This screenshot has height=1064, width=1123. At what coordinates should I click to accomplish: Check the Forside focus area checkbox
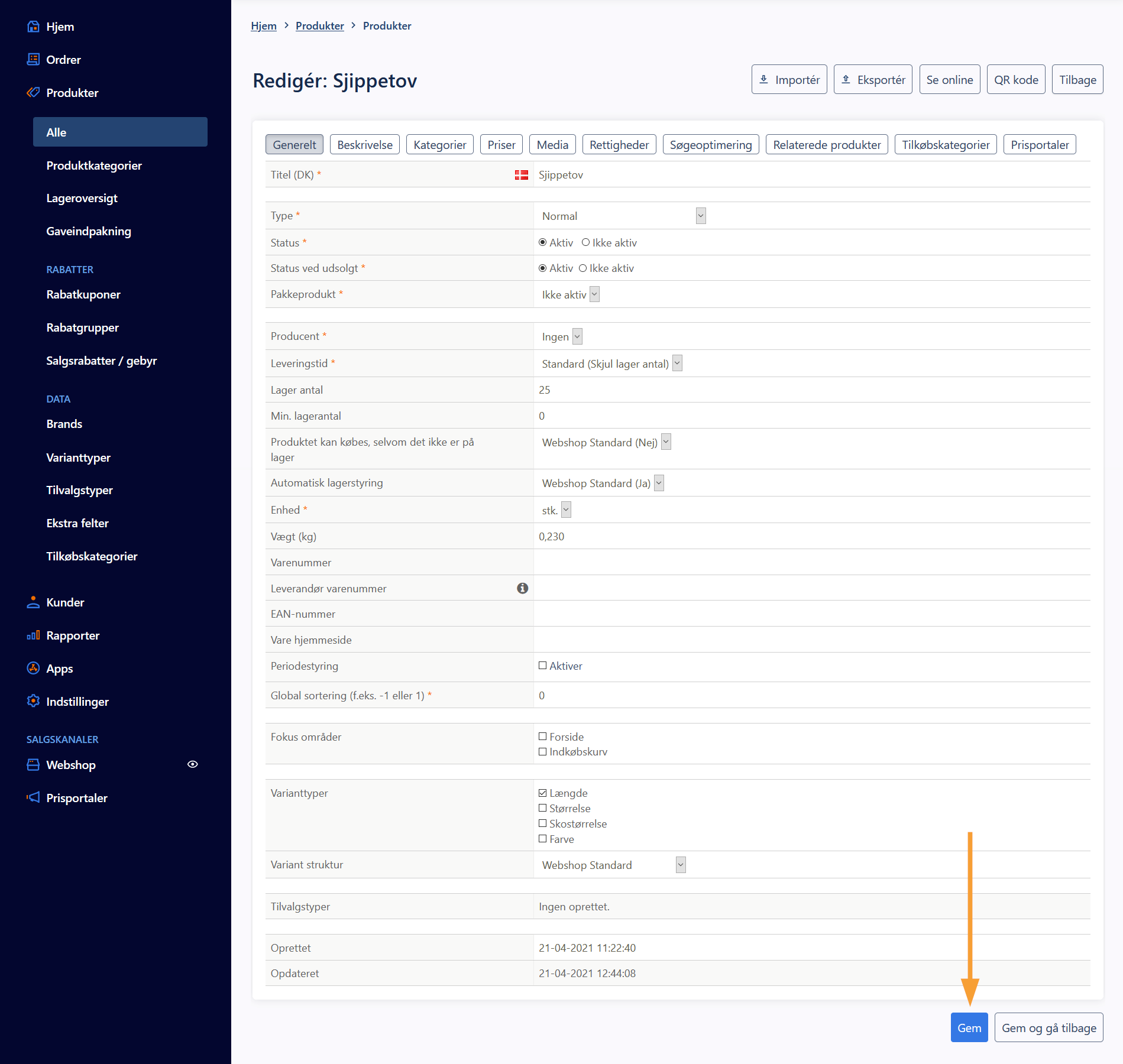tap(542, 737)
